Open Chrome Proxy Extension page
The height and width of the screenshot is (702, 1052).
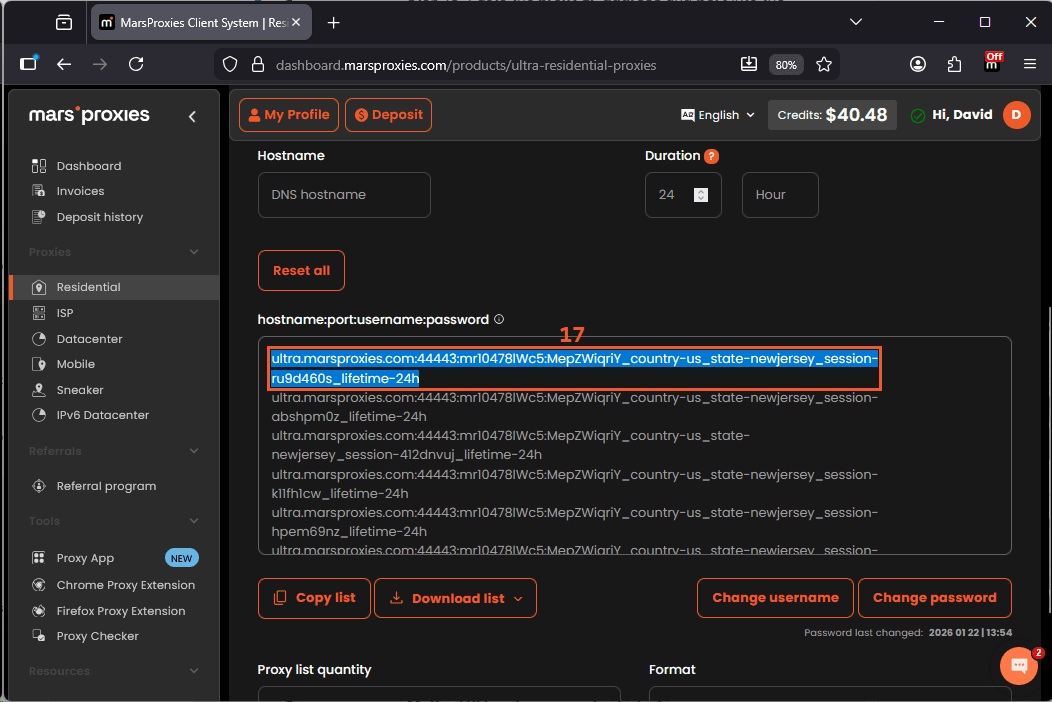click(125, 585)
